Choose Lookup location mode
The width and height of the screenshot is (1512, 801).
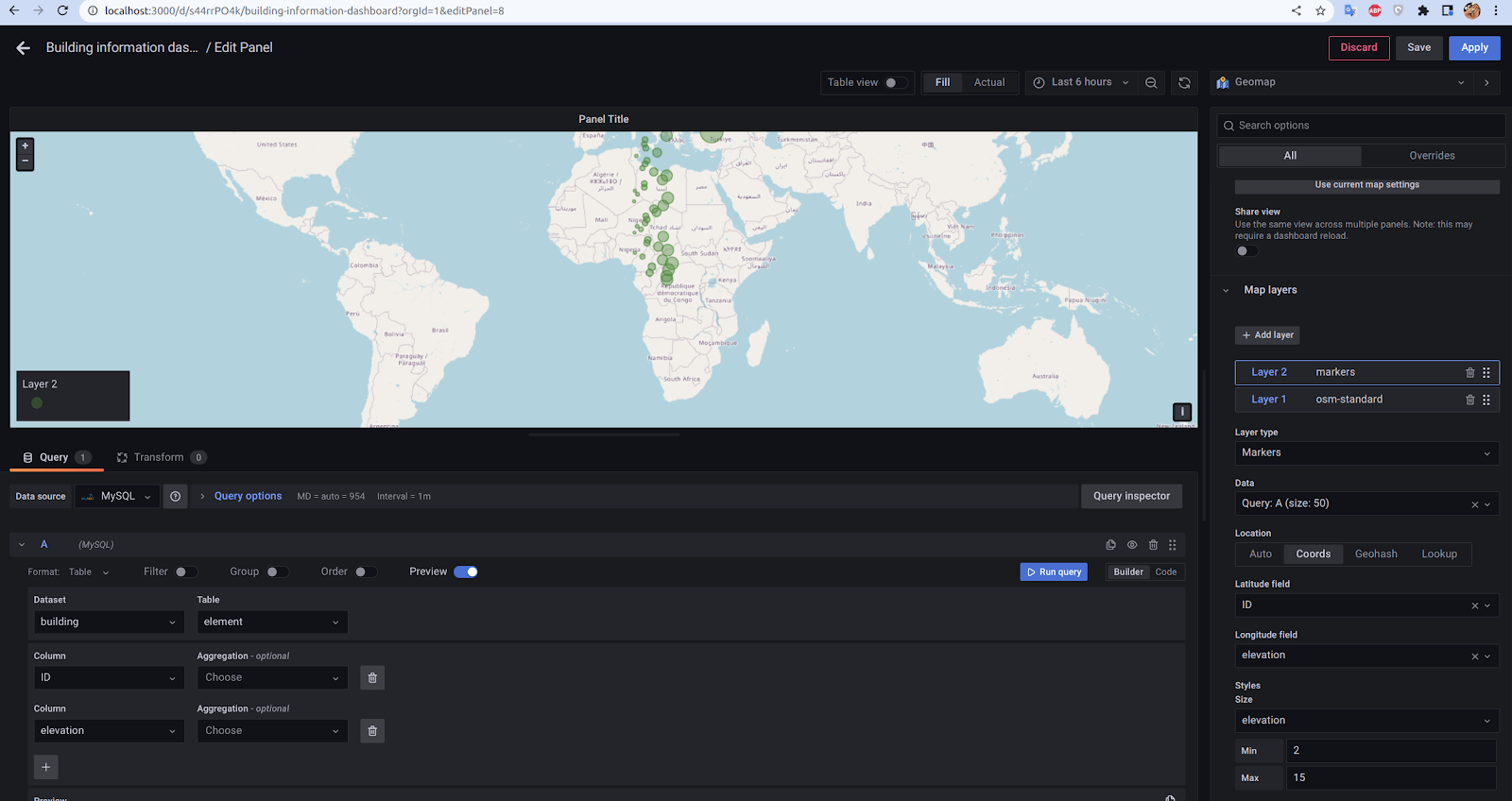[1438, 554]
